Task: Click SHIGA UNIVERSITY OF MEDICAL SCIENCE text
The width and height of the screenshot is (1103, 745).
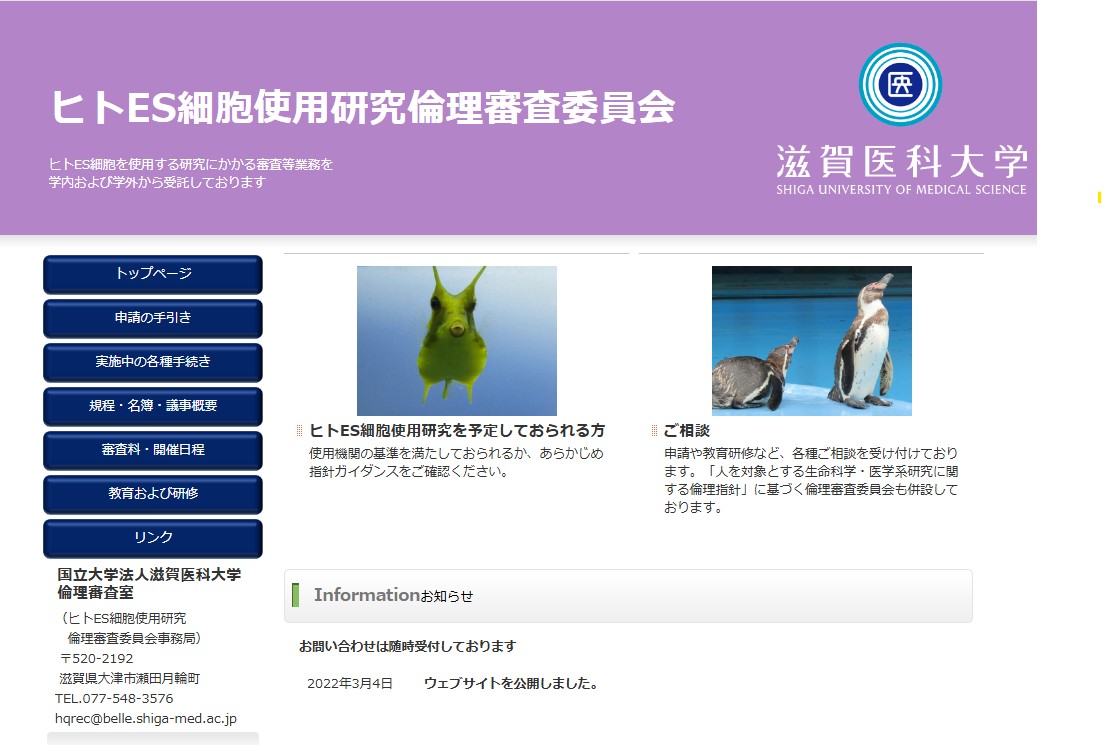Action: 901,189
